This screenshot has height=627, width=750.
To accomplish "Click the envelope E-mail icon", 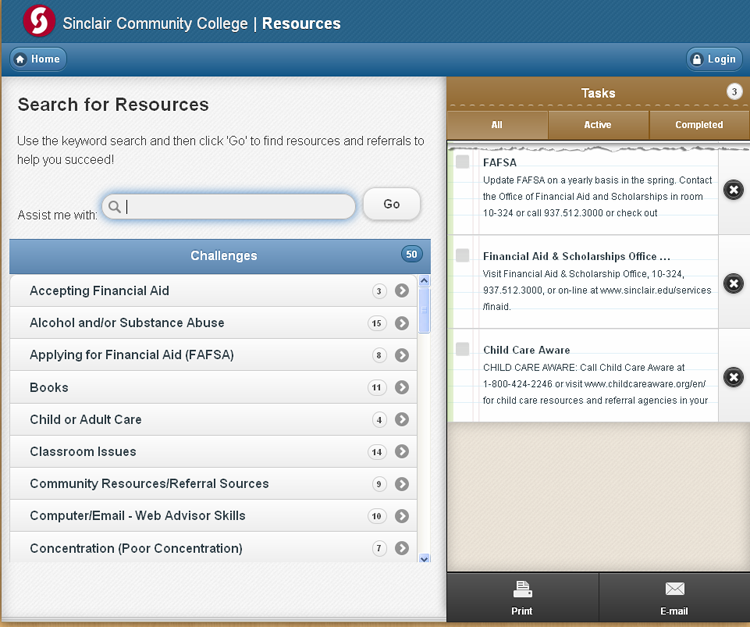I will pyautogui.click(x=674, y=589).
